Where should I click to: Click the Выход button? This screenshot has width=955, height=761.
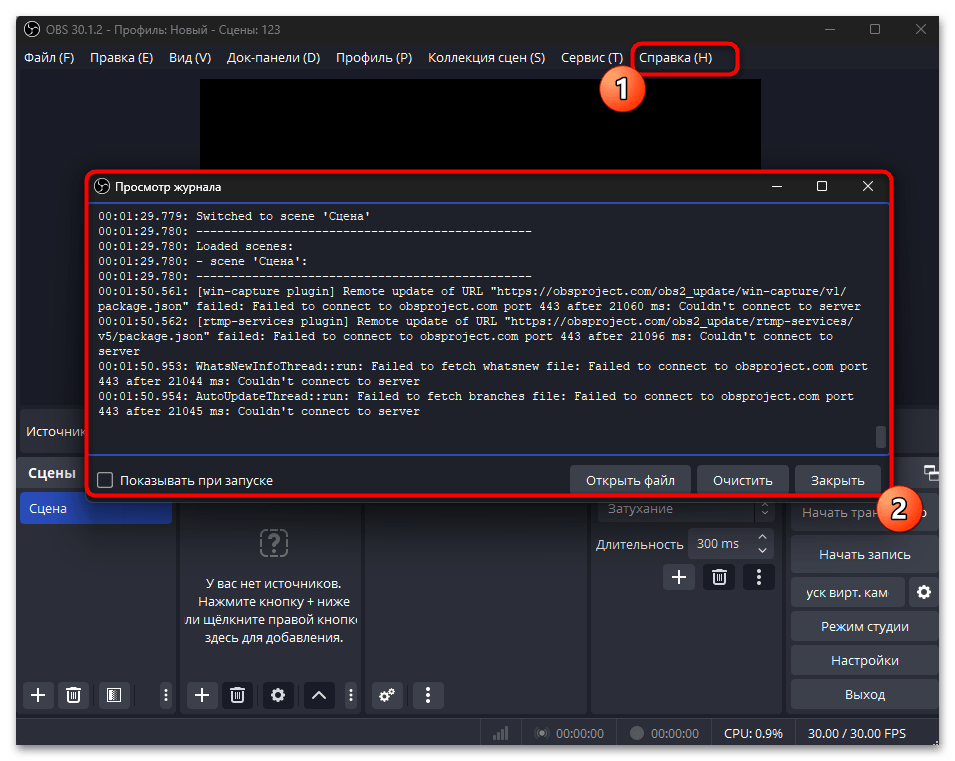pos(864,695)
